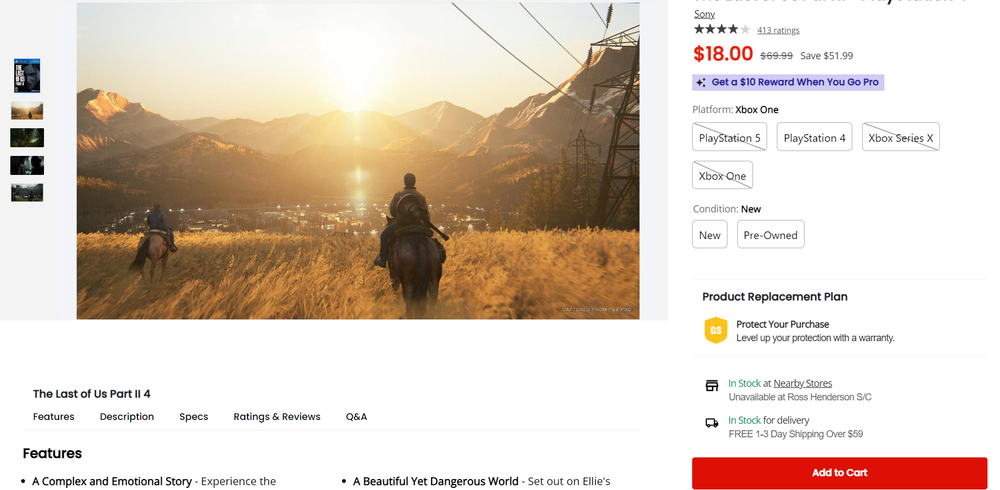Image resolution: width=1000 pixels, height=490 pixels.
Task: Select the PlayStation 4 platform option
Action: click(x=814, y=138)
